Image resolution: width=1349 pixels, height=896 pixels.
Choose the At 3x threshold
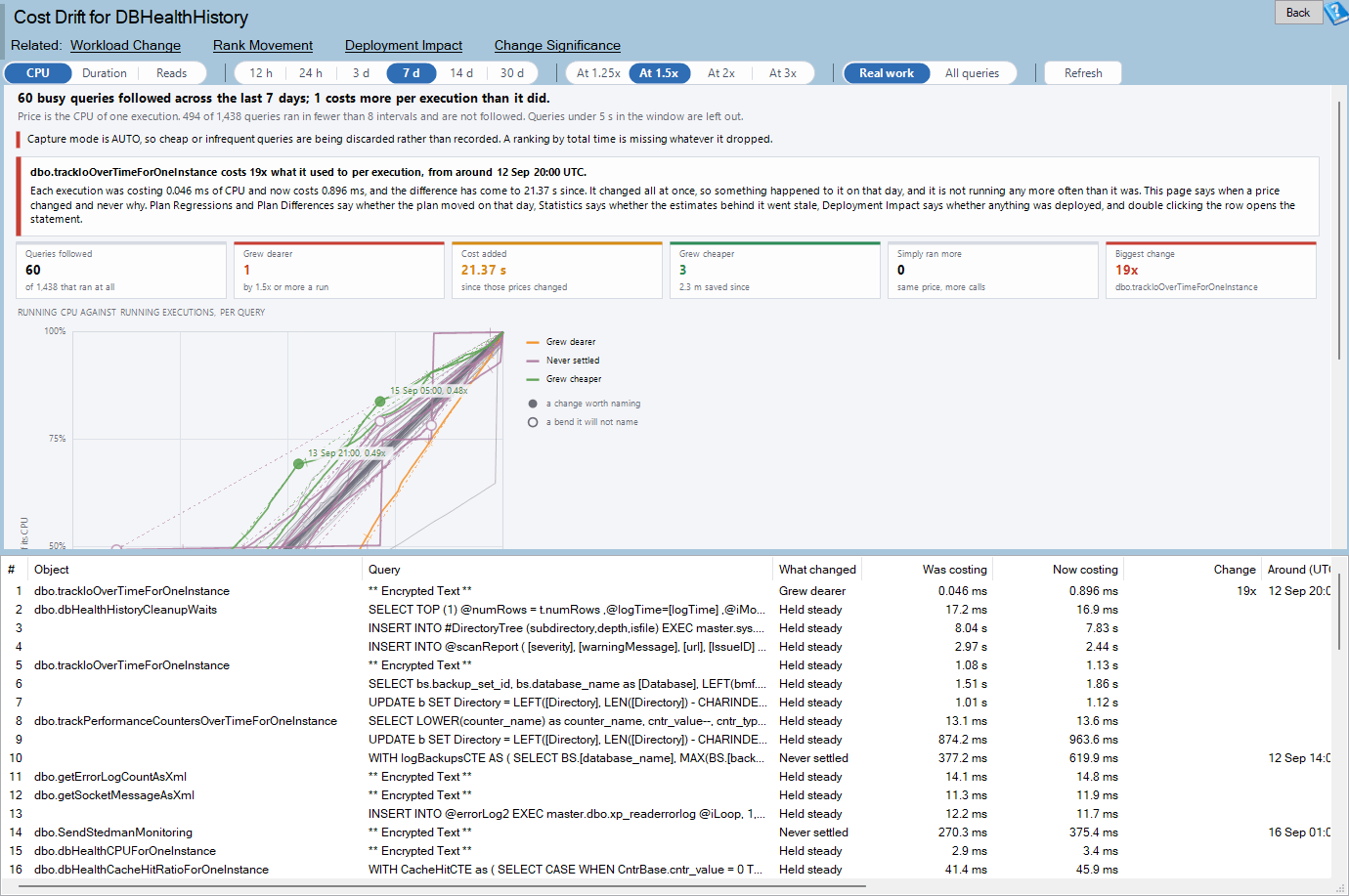(782, 73)
